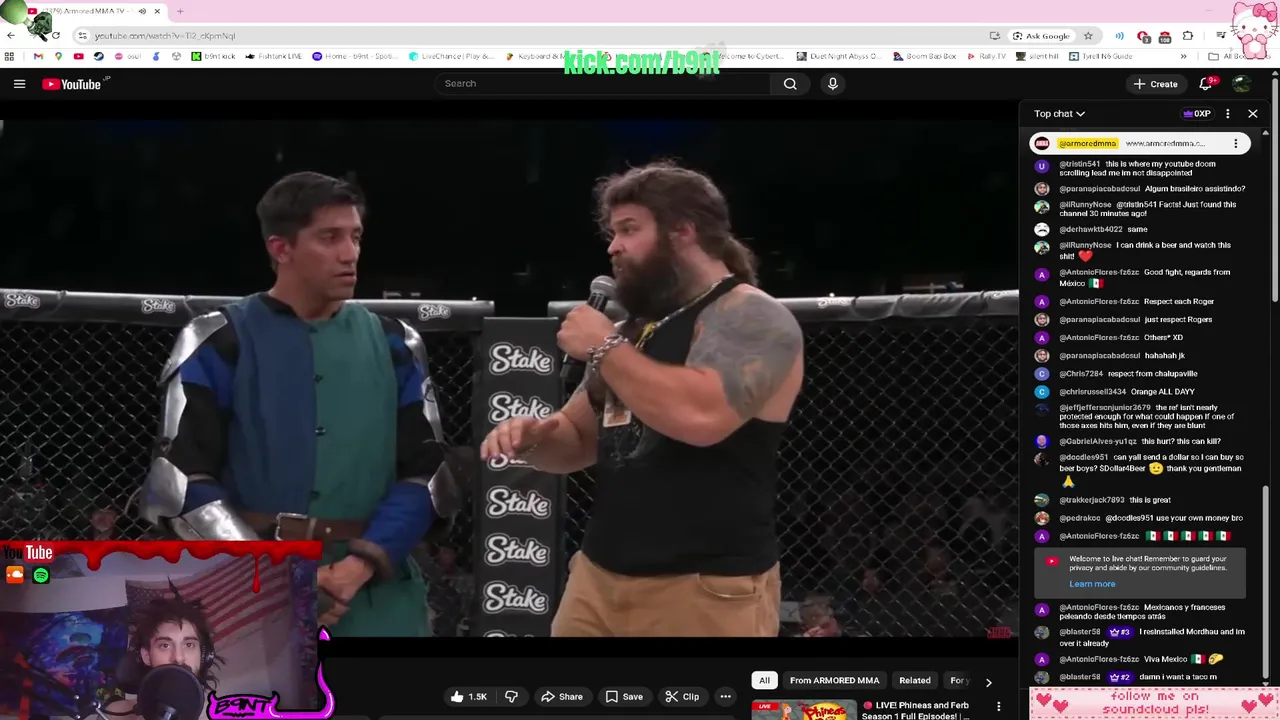Viewport: 1280px width, 720px height.
Task: Save the video to a playlist
Action: coord(624,697)
